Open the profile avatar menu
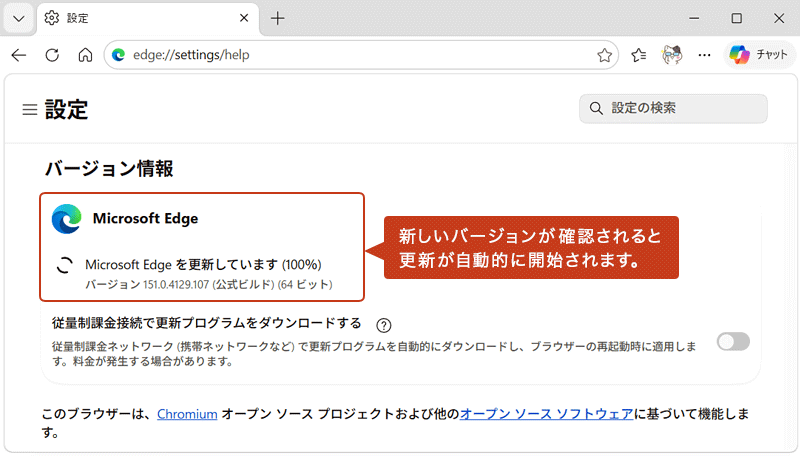Screen dimensions: 800x456 click(671, 55)
